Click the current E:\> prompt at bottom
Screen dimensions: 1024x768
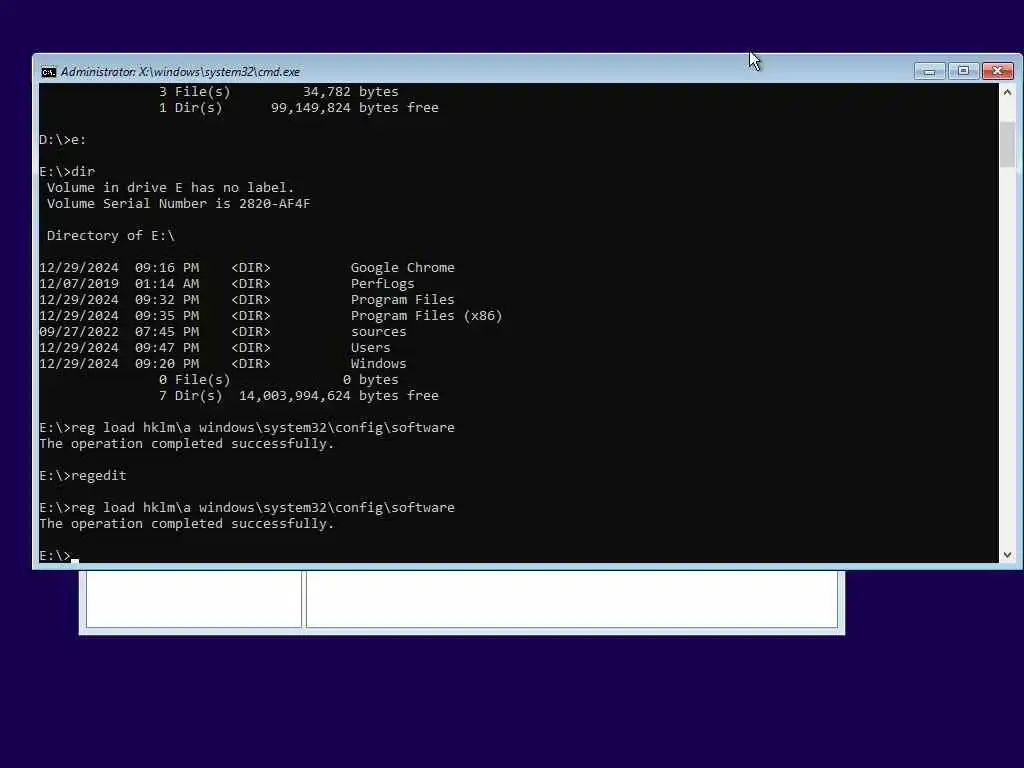click(x=55, y=555)
